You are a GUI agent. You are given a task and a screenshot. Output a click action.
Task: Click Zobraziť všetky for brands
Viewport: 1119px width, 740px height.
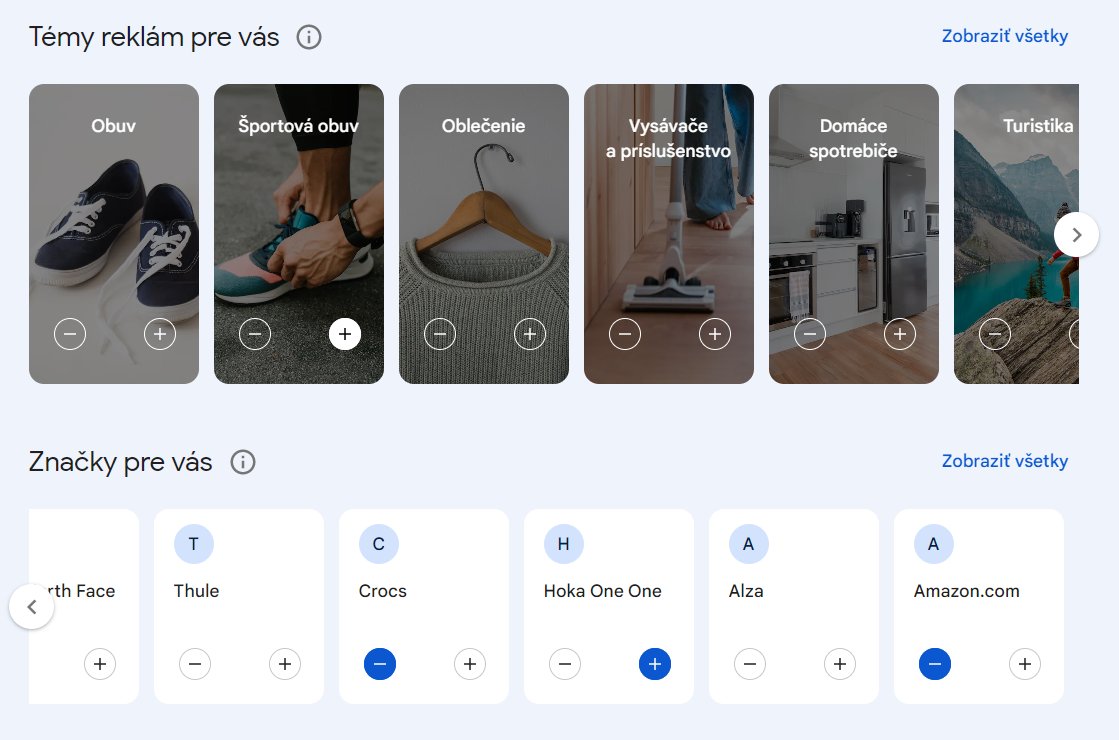coord(1005,461)
